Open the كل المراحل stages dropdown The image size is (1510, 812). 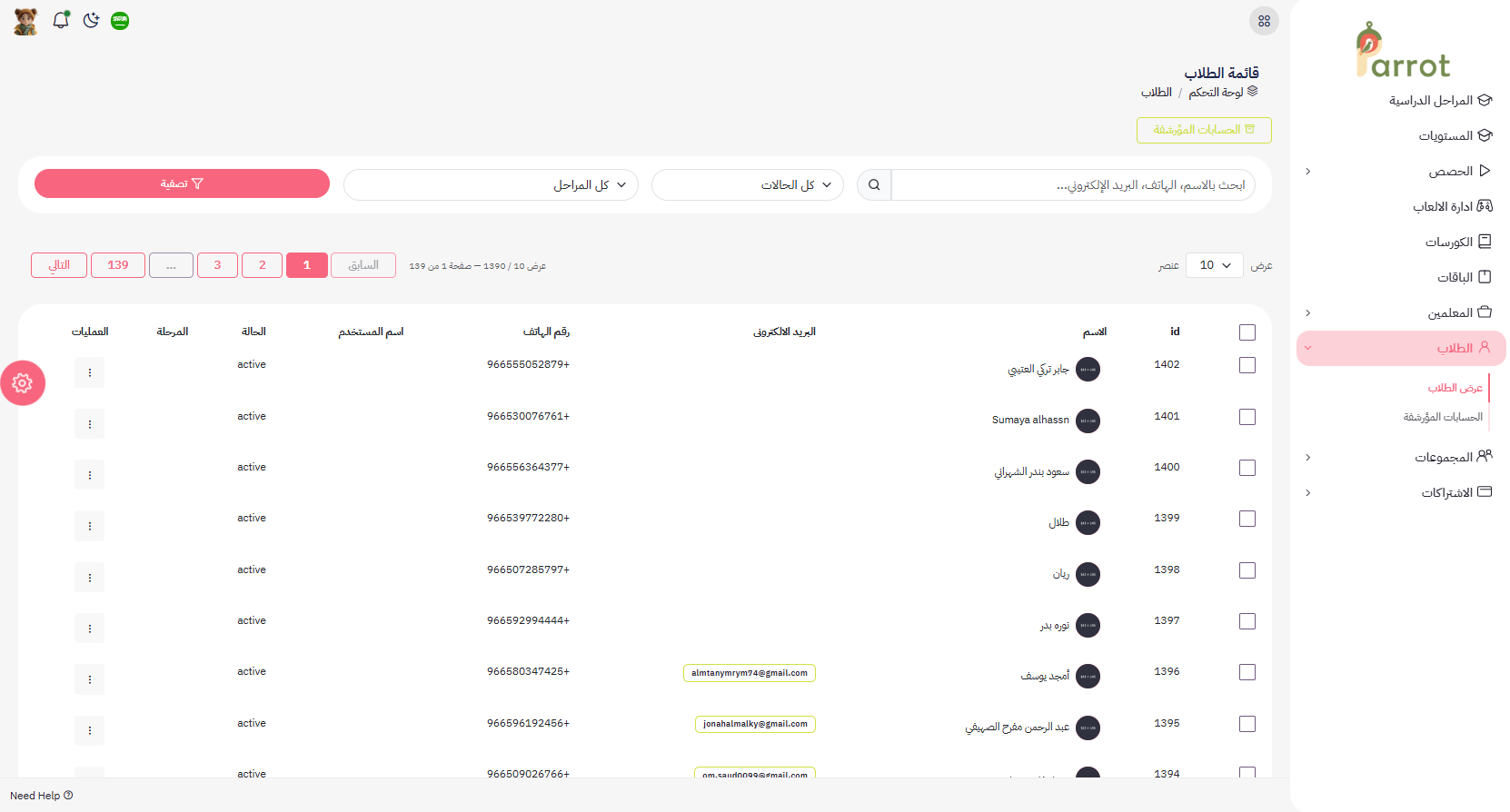491,184
